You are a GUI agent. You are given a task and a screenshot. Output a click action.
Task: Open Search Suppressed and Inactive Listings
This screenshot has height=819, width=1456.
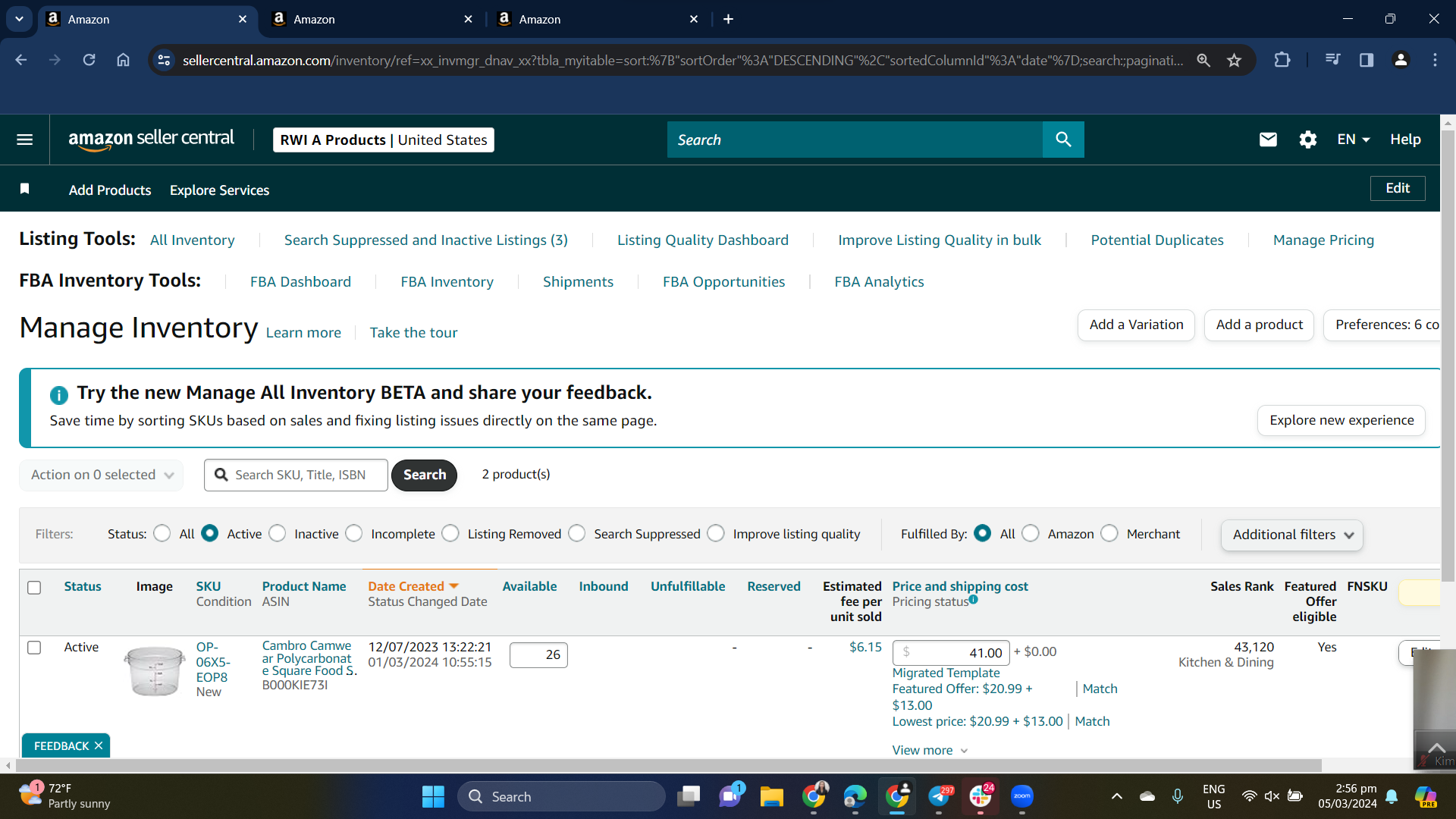426,240
